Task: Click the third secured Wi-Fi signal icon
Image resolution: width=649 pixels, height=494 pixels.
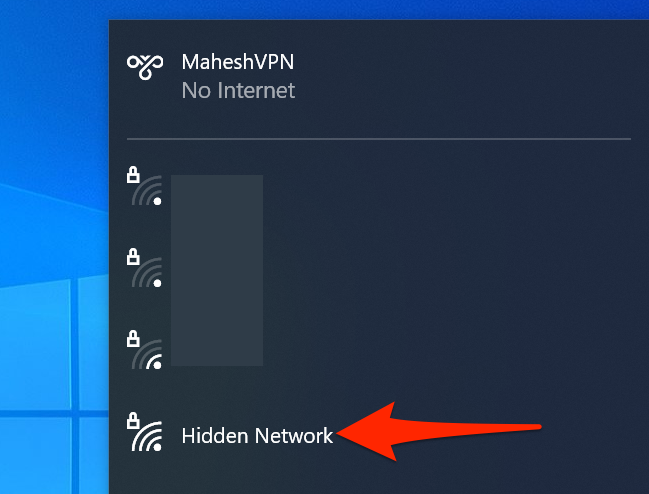Action: (x=147, y=354)
